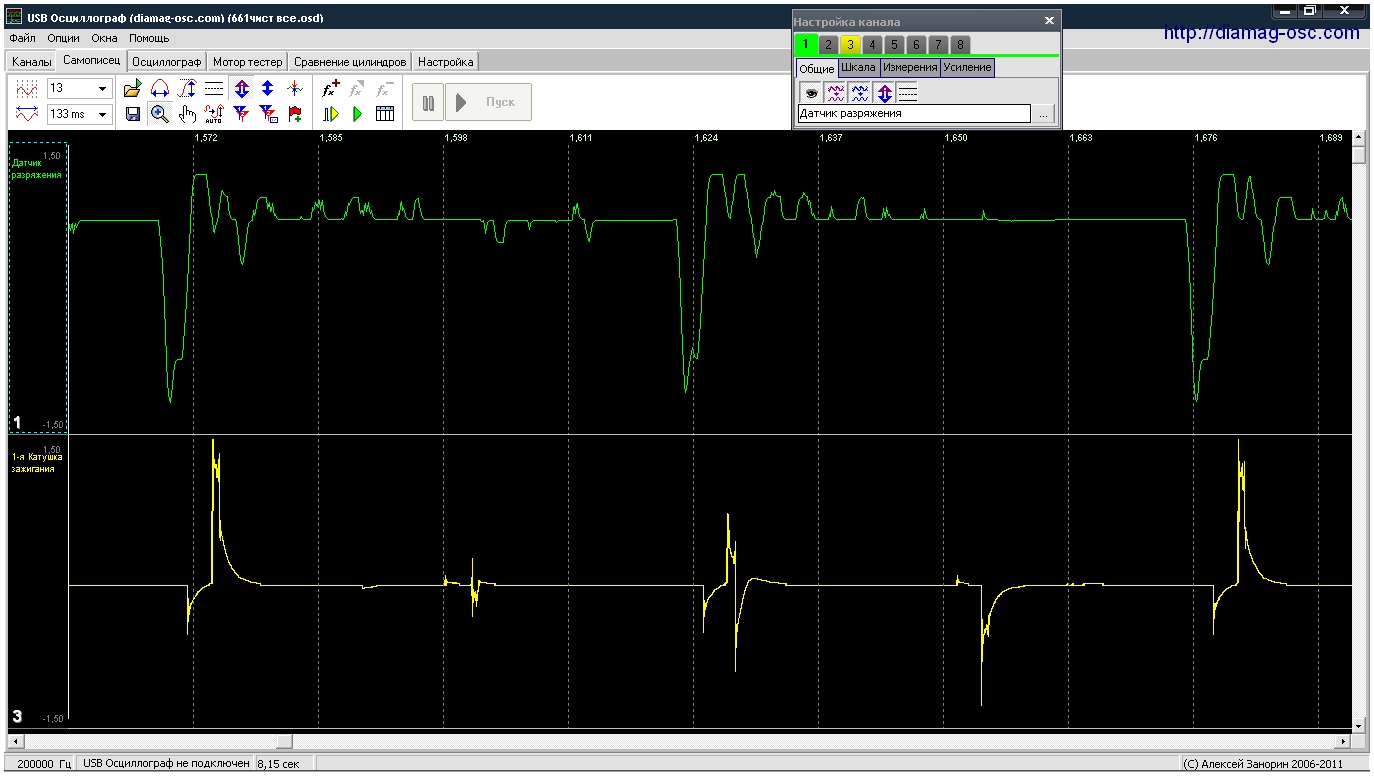
Task: Click the filter settings window icon
Action: (x=268, y=114)
